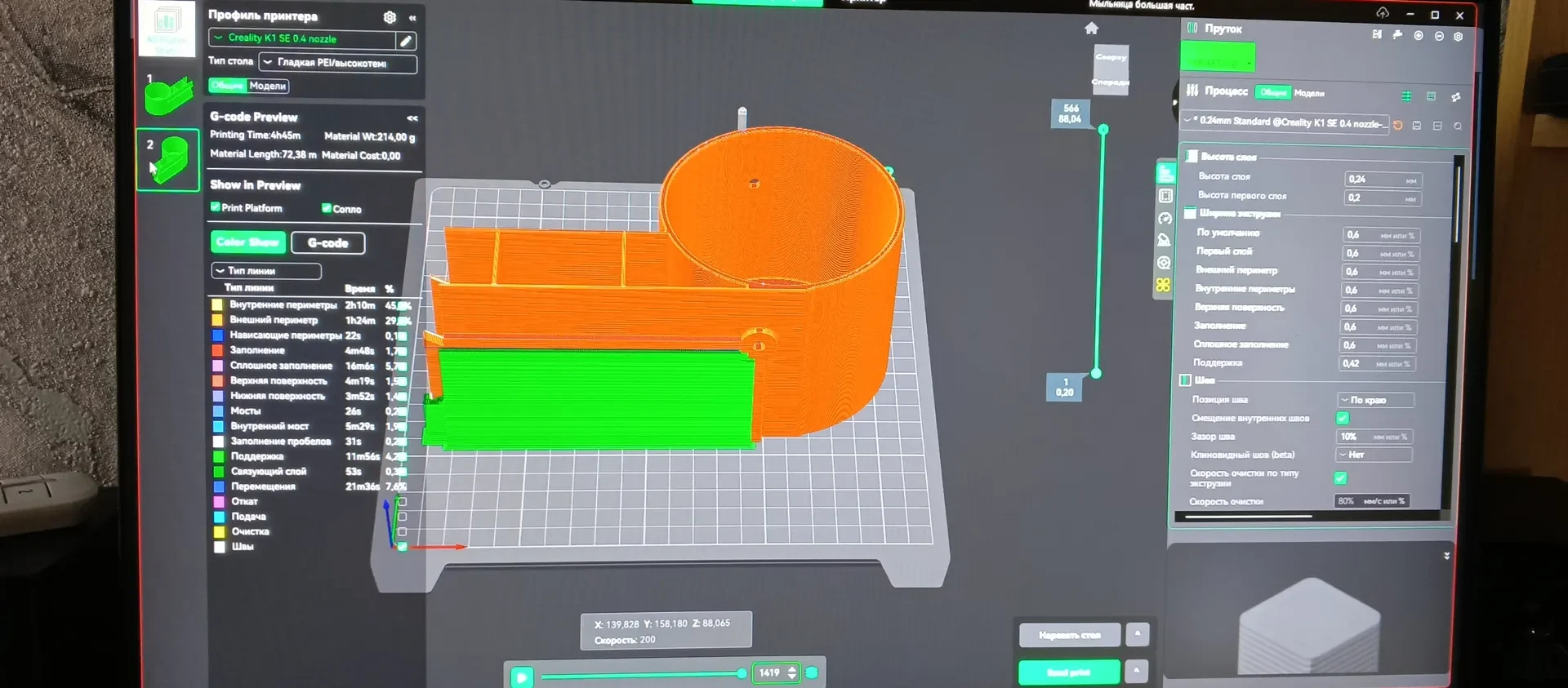Toggle the Сопло checkbox
Screen dimensions: 1568x688
click(327, 208)
